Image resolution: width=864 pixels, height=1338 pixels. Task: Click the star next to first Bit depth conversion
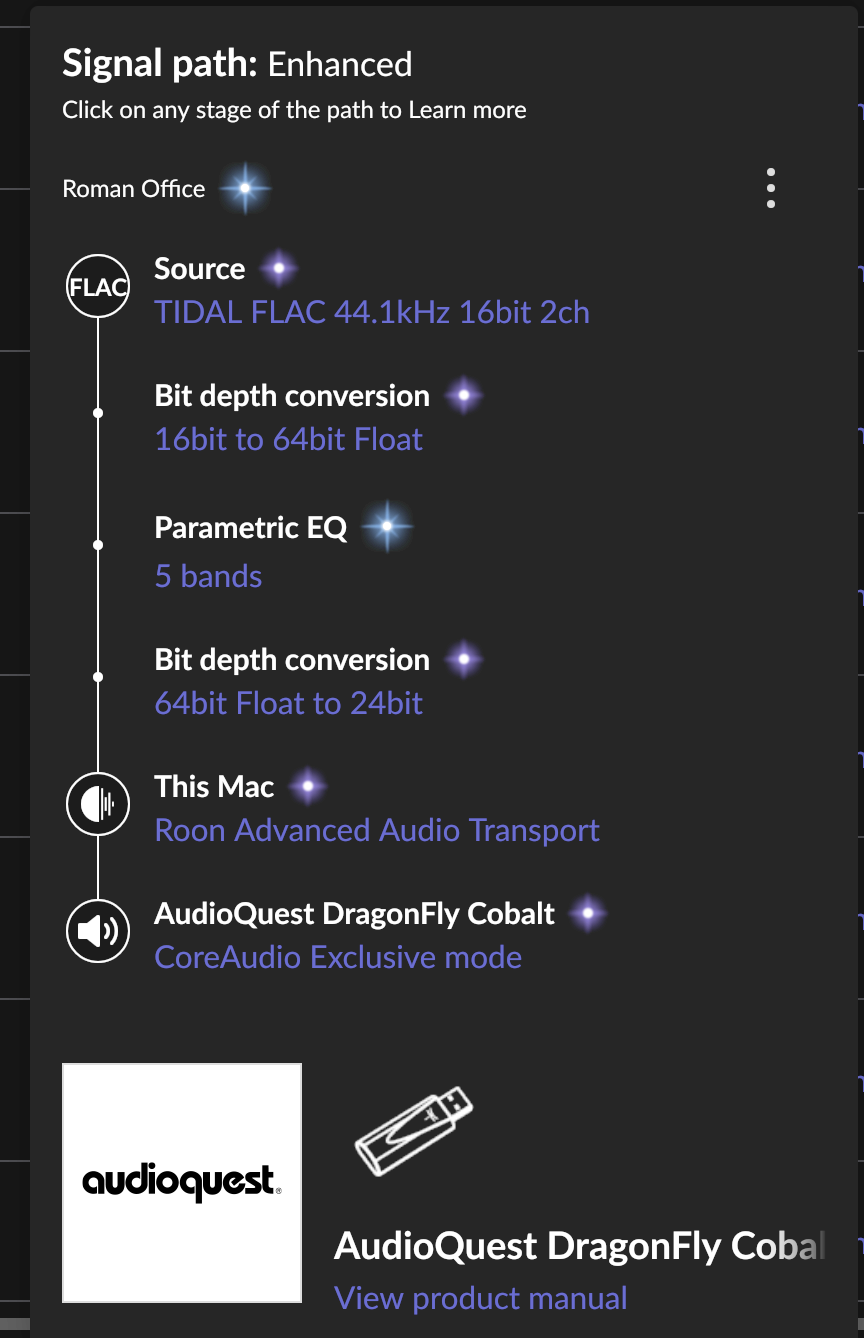coord(464,395)
